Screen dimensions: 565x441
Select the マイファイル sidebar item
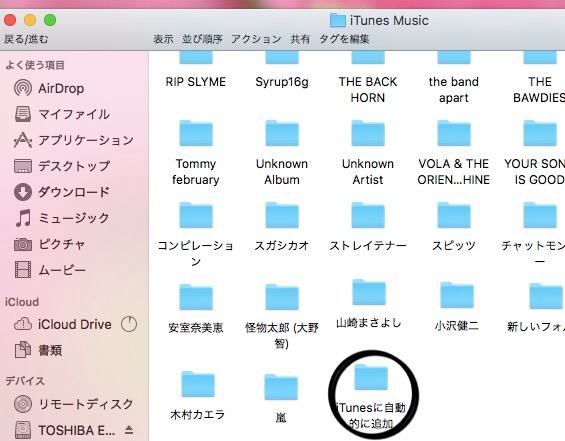(62, 114)
